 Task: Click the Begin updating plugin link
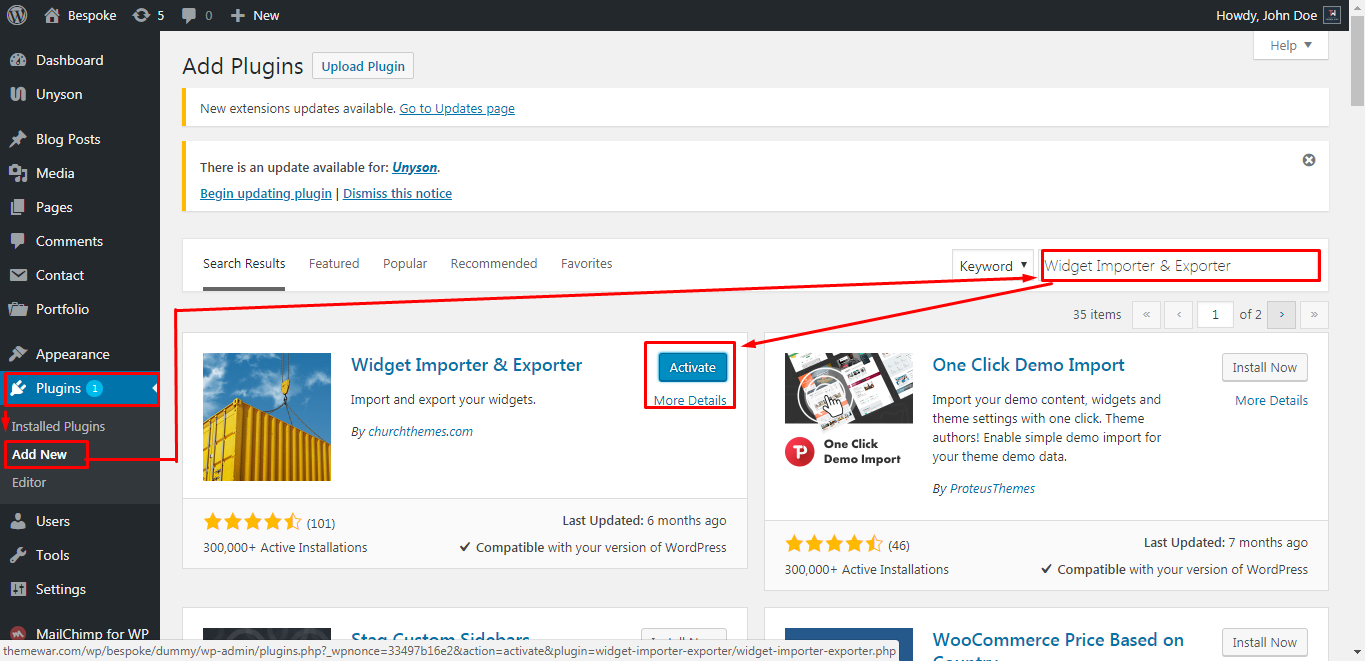tap(266, 193)
